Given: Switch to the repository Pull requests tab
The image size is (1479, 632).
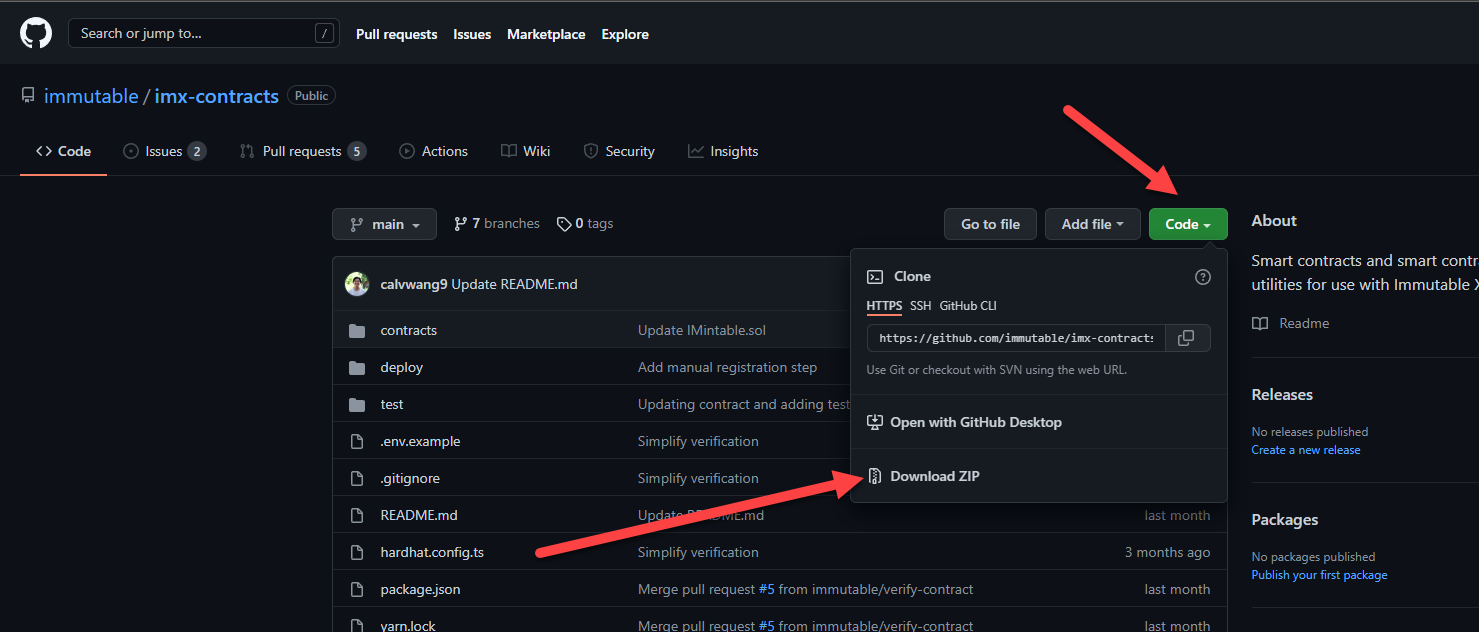Looking at the screenshot, I should (x=302, y=151).
